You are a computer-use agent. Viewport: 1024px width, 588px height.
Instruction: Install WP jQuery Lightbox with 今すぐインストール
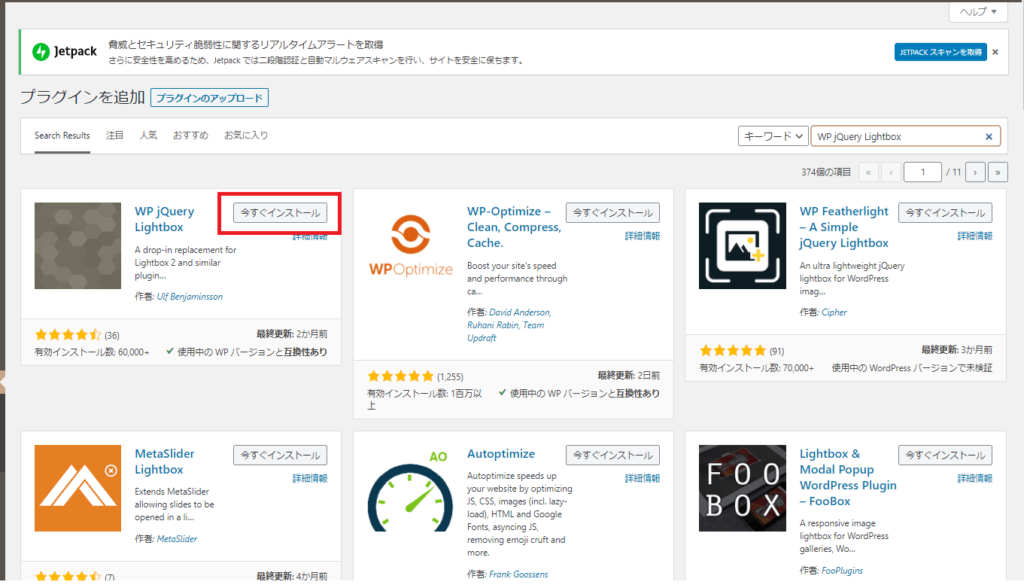coord(280,213)
